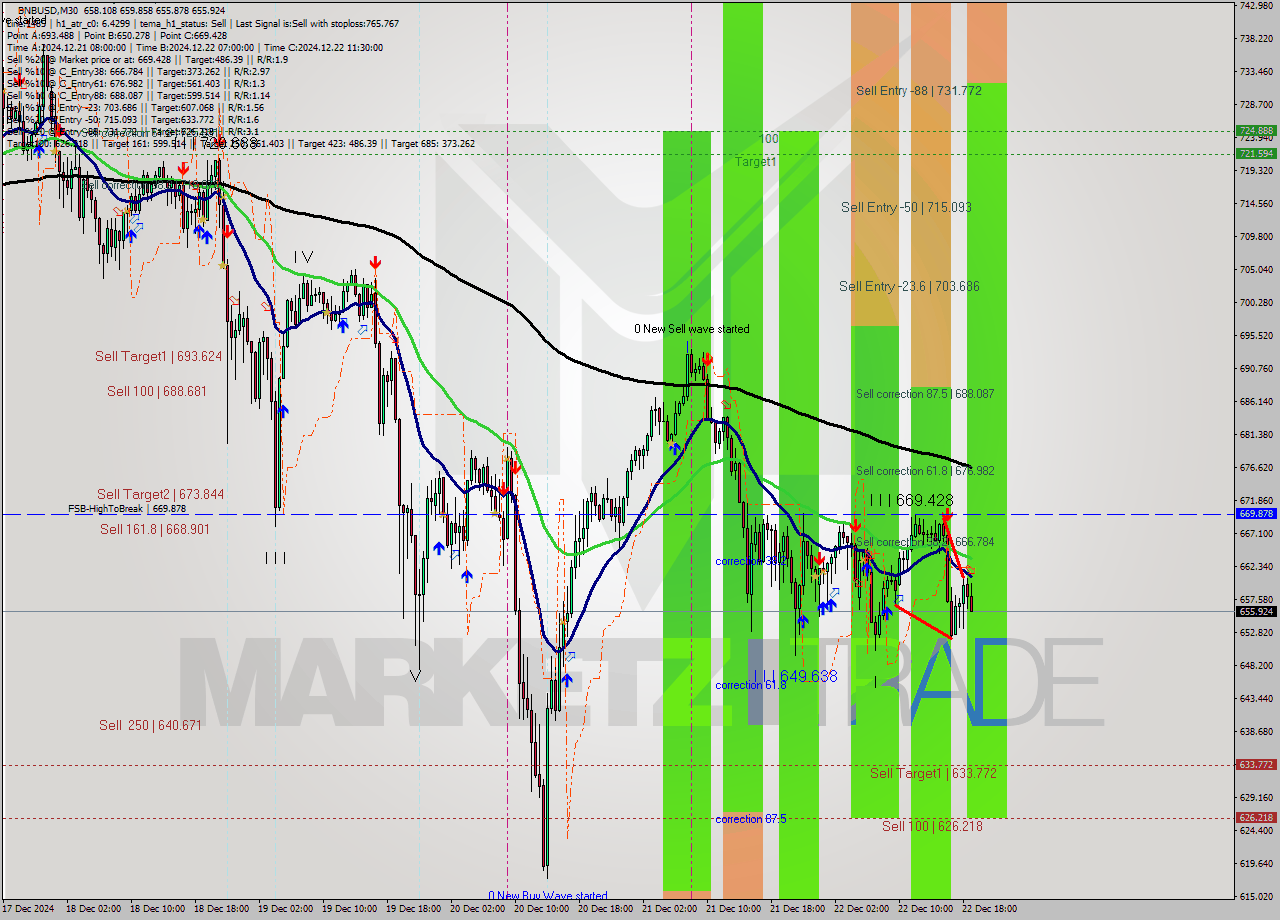Click the '21 Dec 02:00' time axis label
The width and height of the screenshot is (1280, 920).
point(669,909)
